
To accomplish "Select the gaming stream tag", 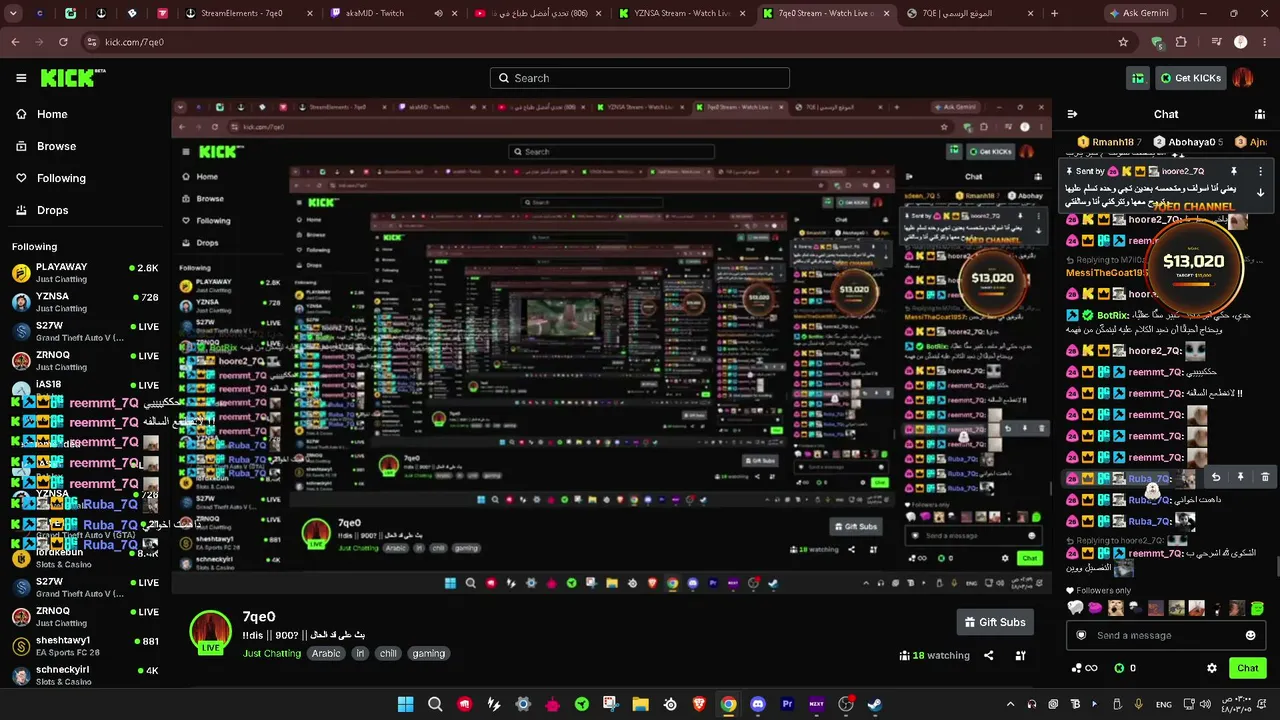I will (428, 654).
